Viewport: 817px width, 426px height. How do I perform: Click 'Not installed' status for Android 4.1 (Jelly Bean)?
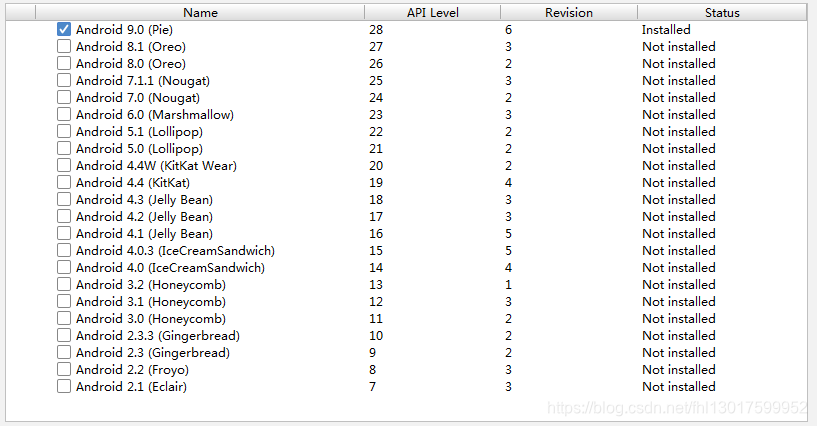point(678,234)
